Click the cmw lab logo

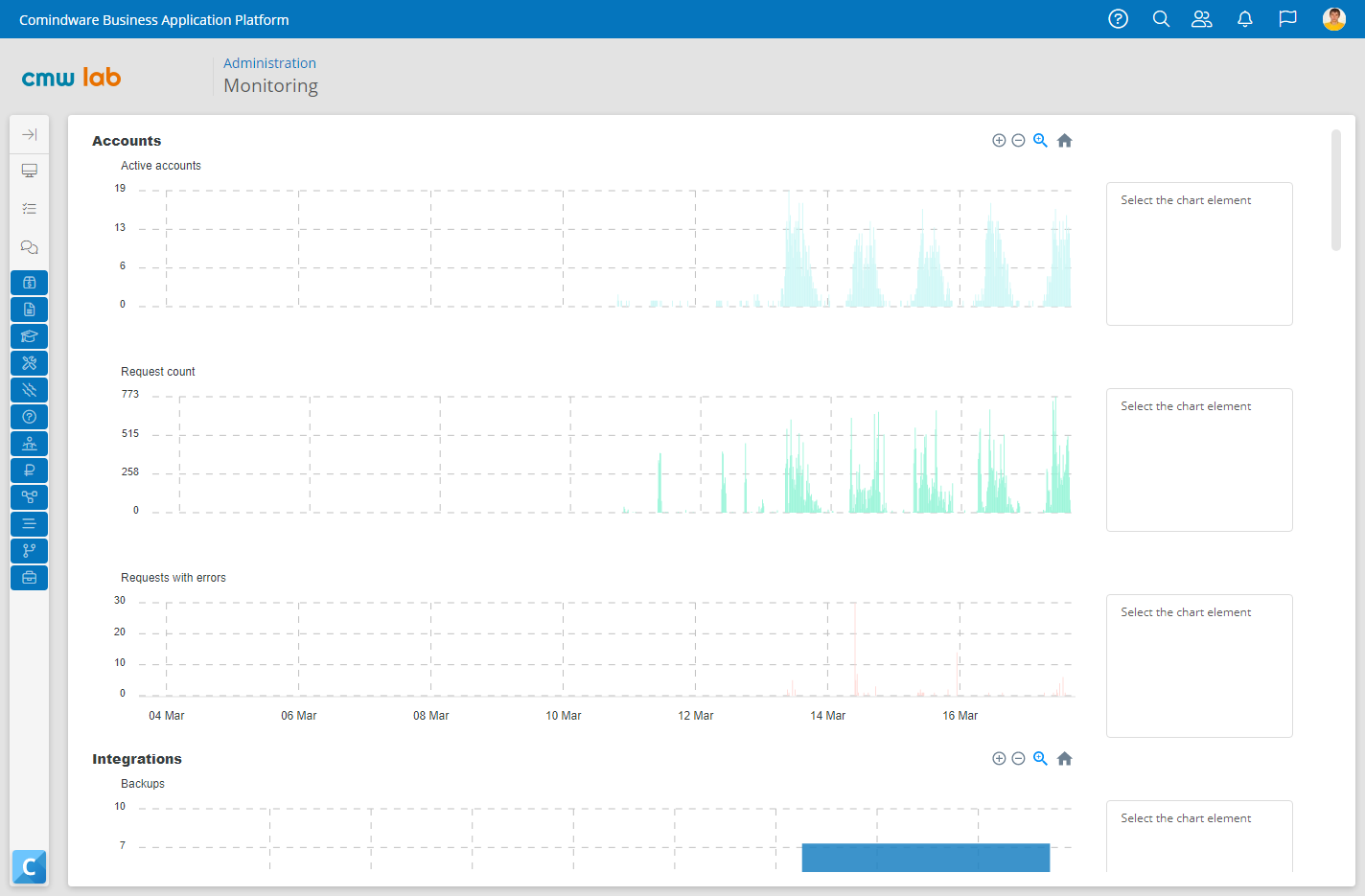click(72, 77)
